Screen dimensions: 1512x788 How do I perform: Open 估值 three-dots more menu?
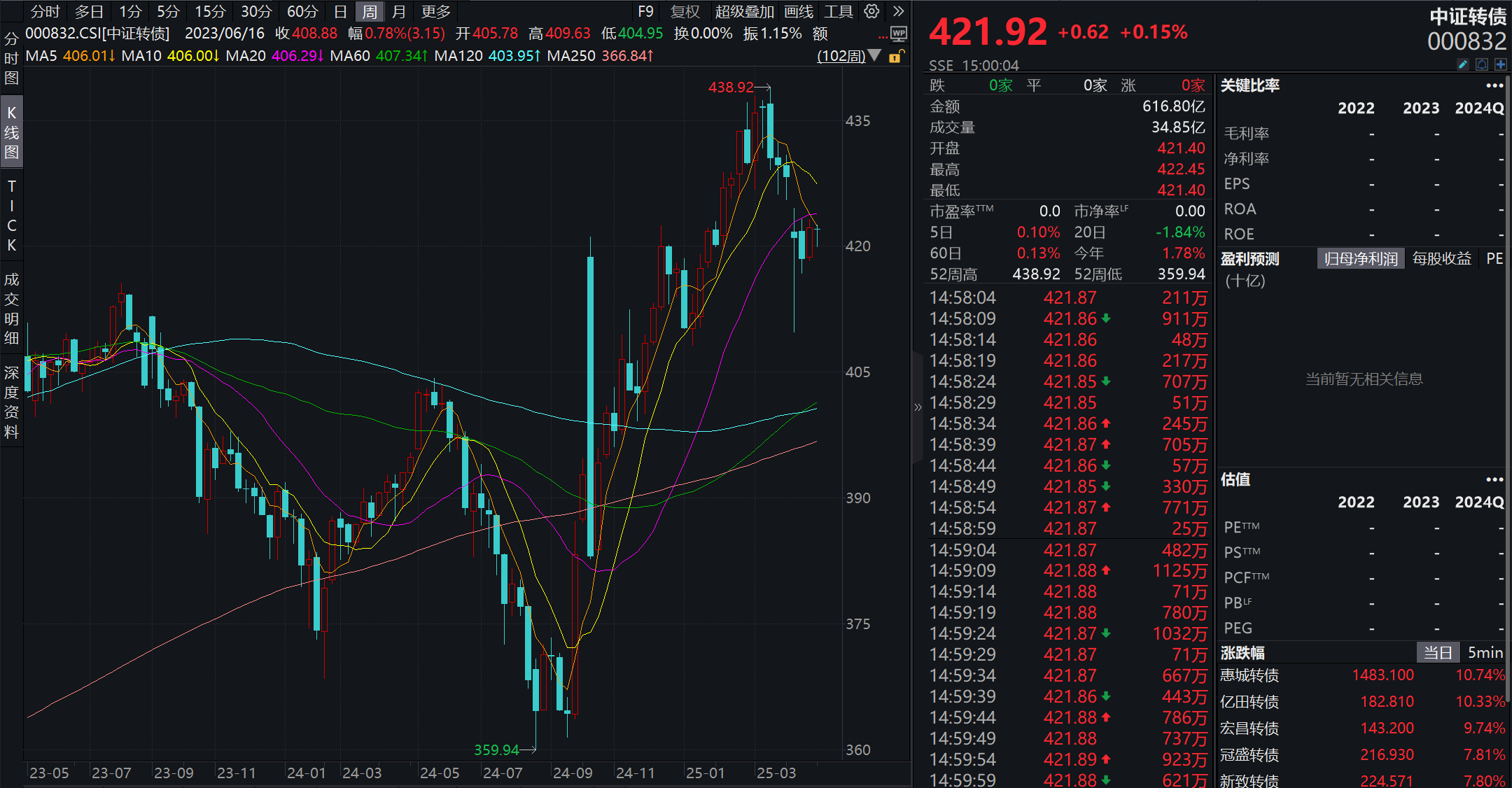click(1494, 479)
